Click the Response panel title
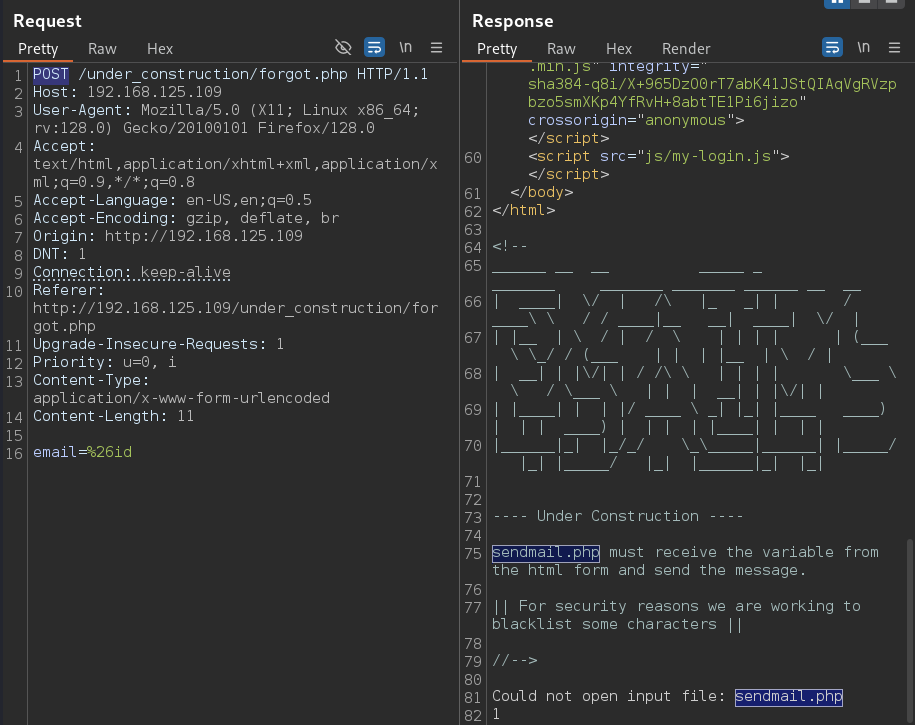Image resolution: width=915 pixels, height=725 pixels. 512,21
